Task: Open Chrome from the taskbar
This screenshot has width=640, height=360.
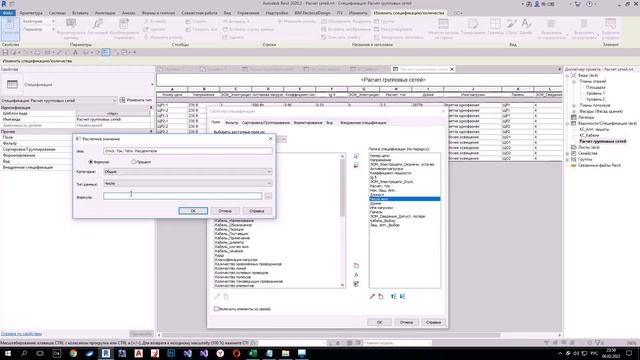Action: pyautogui.click(x=73, y=353)
